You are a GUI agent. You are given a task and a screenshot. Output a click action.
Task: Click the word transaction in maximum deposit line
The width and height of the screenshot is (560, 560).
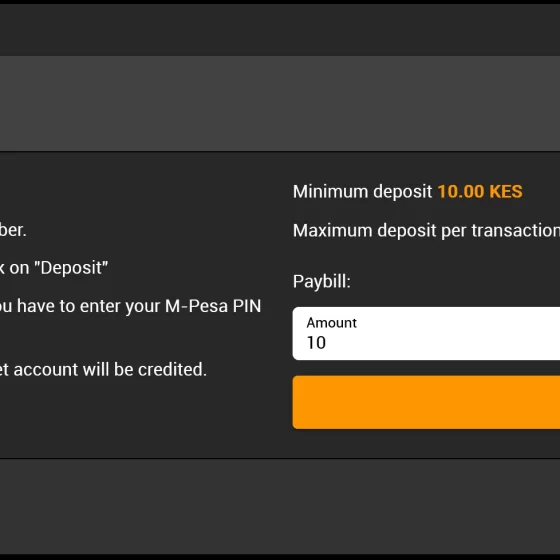point(516,231)
